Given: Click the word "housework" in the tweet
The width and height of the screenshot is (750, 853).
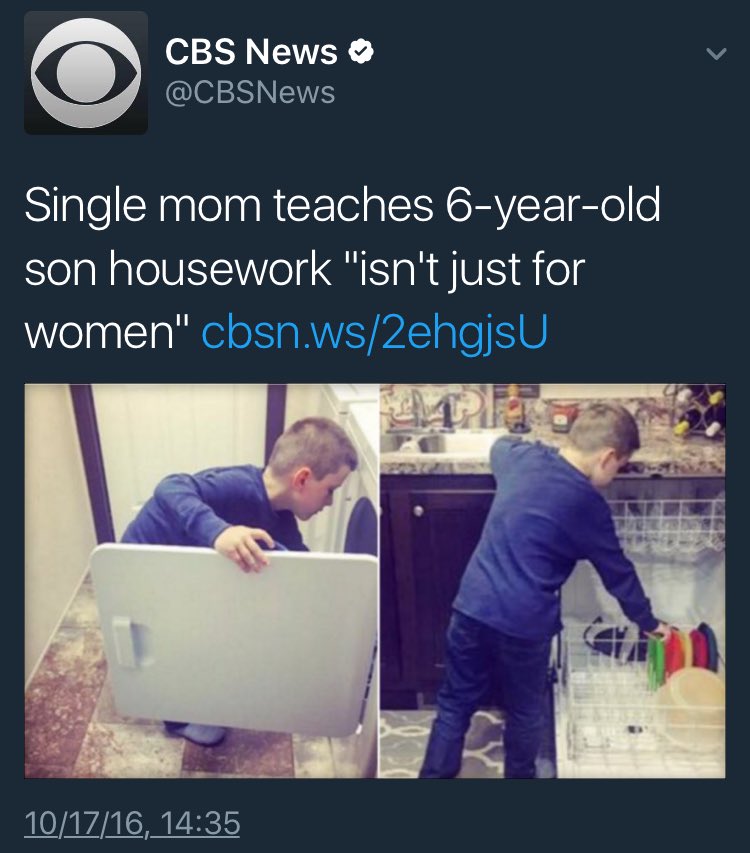Looking at the screenshot, I should [x=220, y=269].
